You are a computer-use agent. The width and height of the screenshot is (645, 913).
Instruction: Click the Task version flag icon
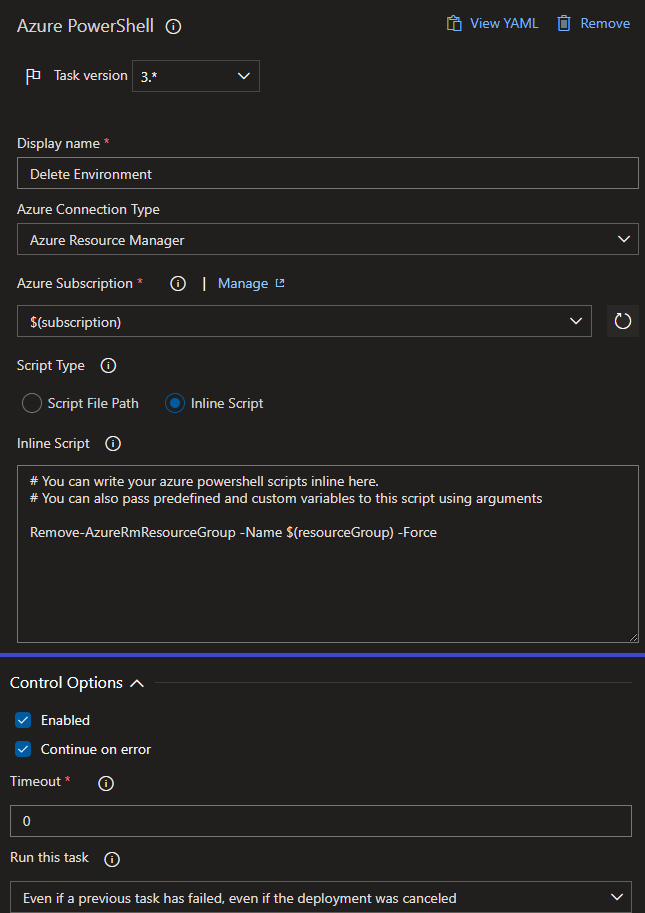(x=33, y=76)
